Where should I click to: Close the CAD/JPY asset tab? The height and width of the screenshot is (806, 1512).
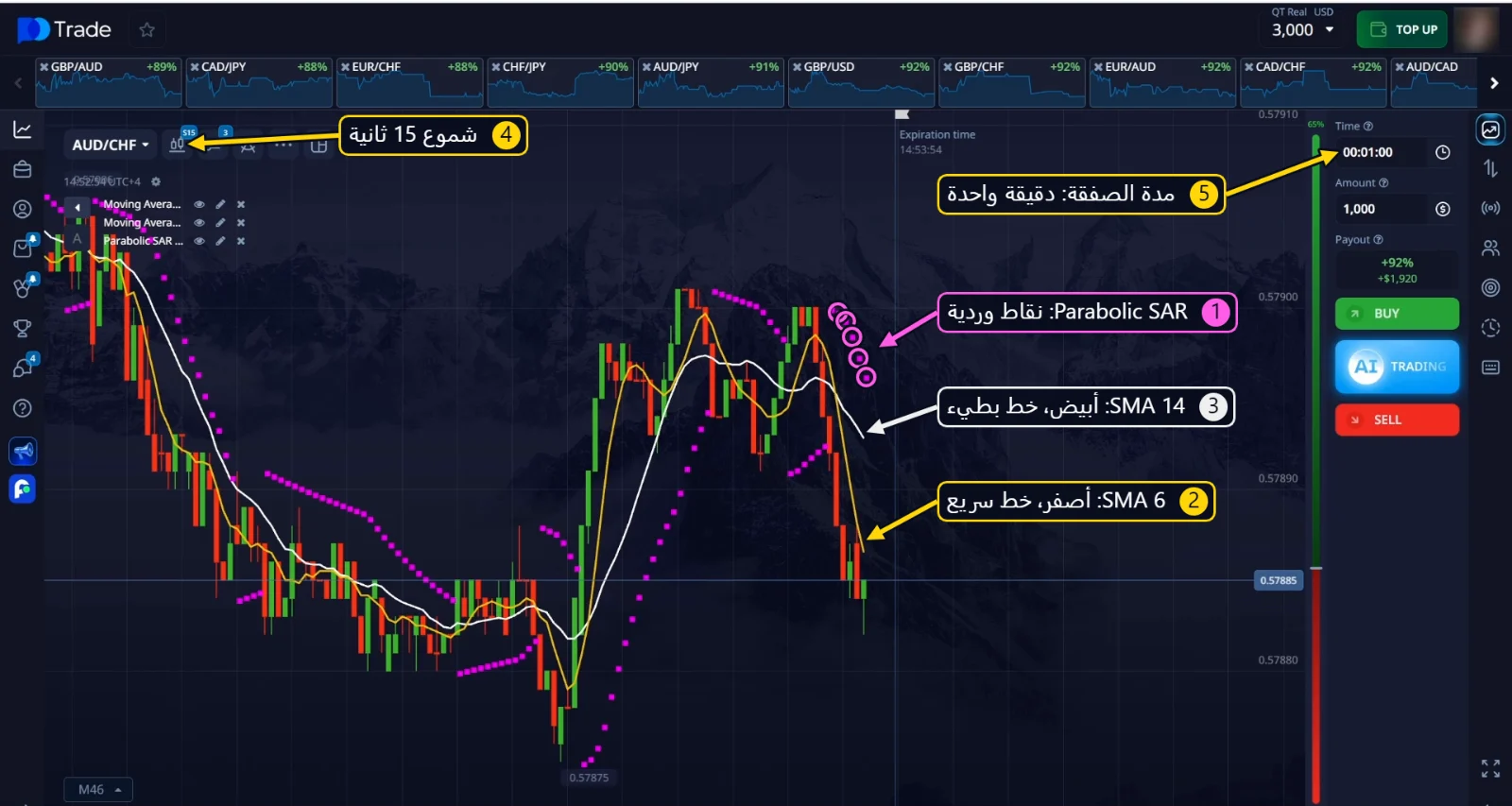pyautogui.click(x=195, y=67)
